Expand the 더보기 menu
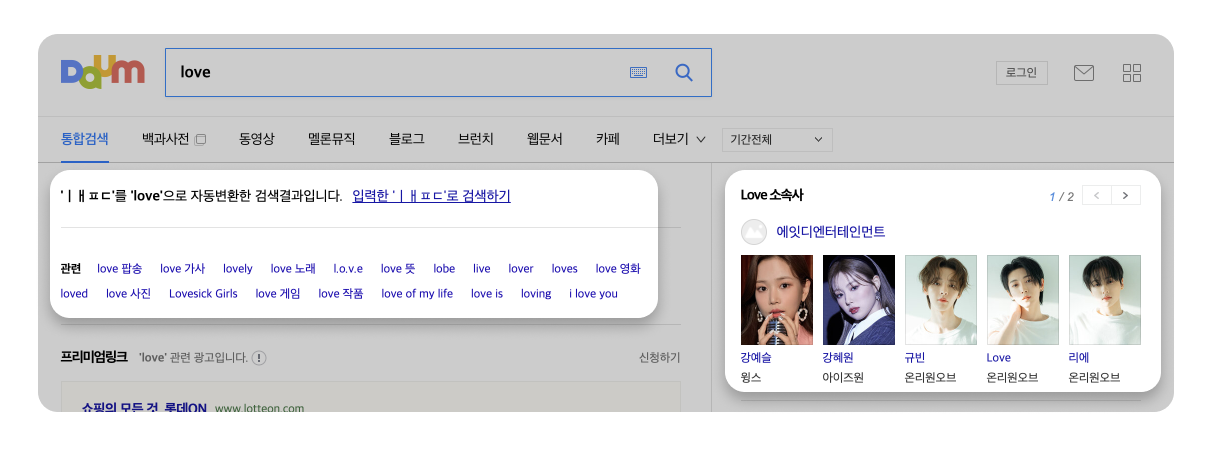 pyautogui.click(x=679, y=139)
